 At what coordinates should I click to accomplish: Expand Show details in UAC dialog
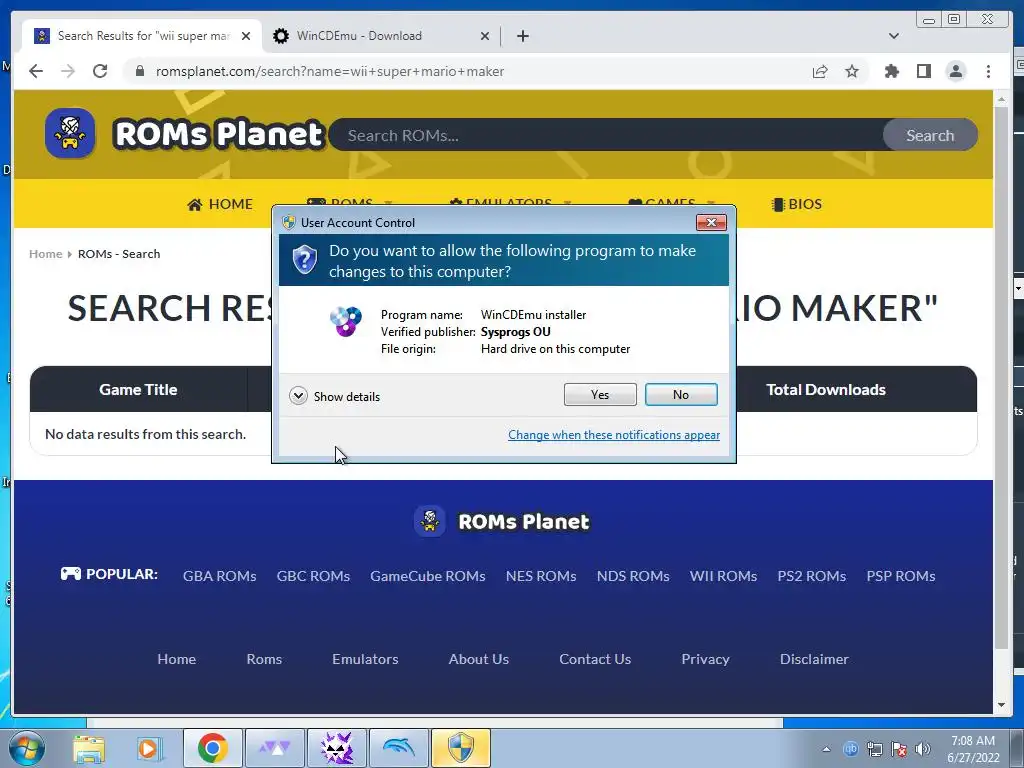(x=334, y=396)
